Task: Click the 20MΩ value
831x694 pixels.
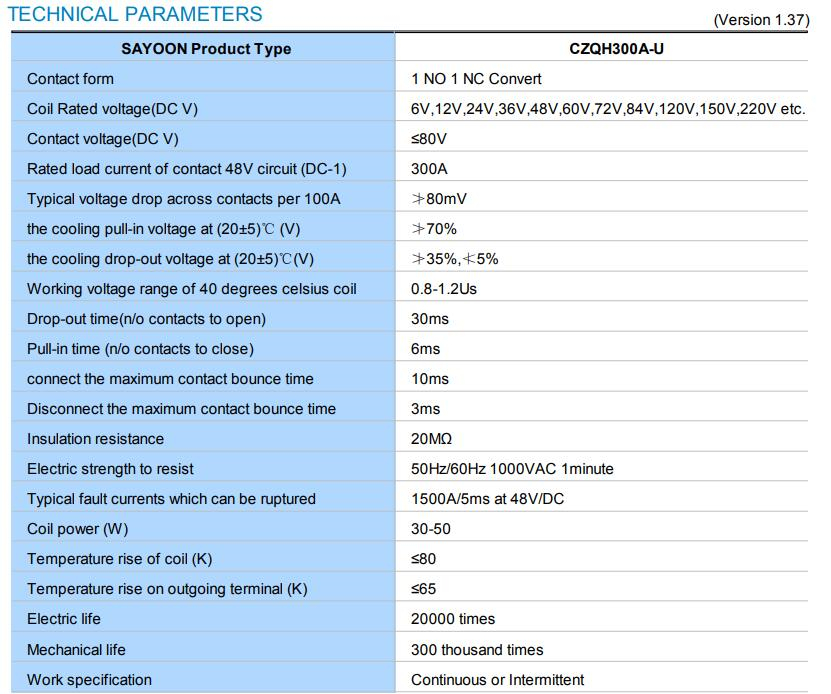Action: coord(431,439)
